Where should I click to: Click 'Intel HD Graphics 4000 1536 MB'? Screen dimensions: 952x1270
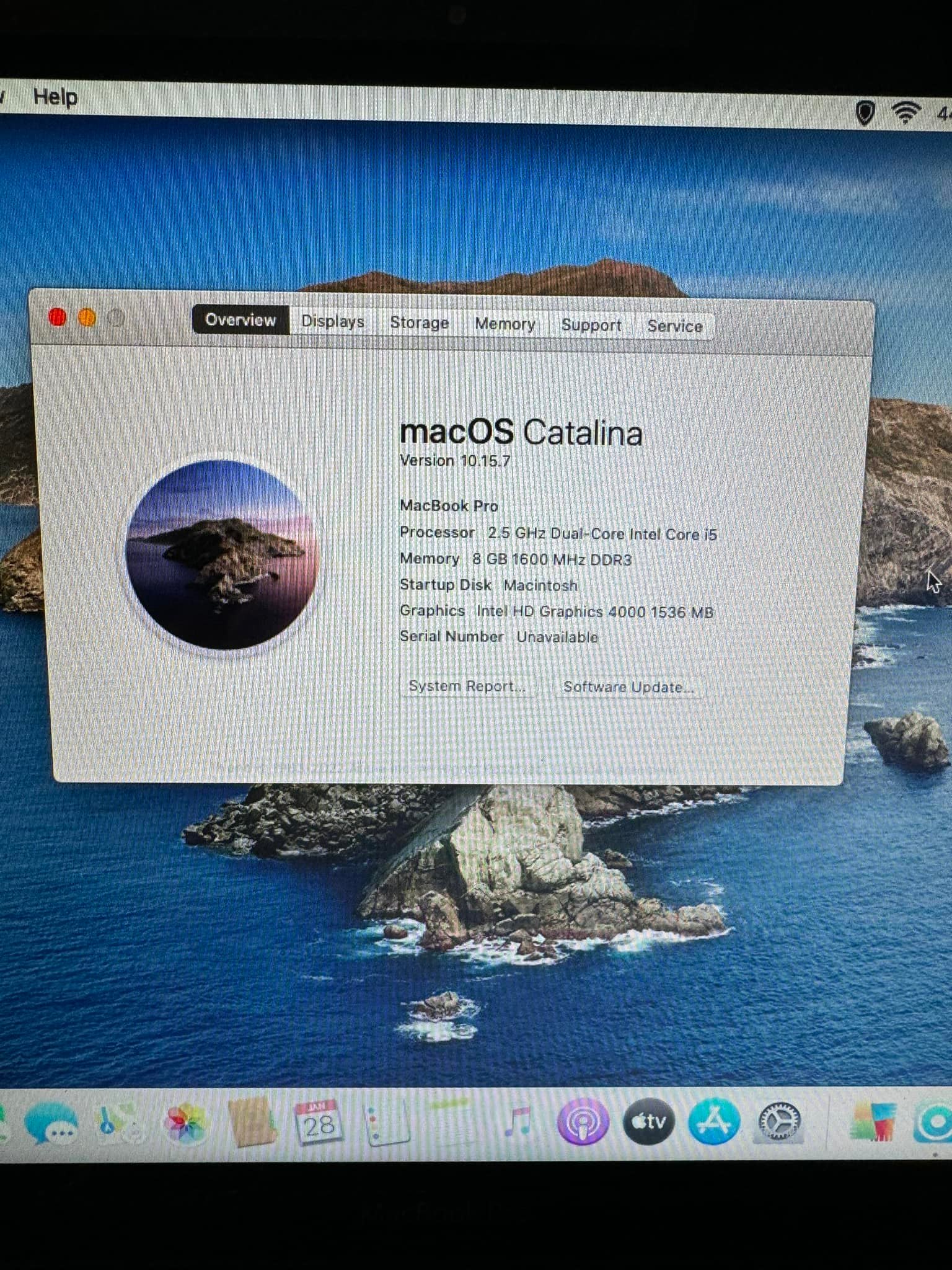(x=595, y=611)
